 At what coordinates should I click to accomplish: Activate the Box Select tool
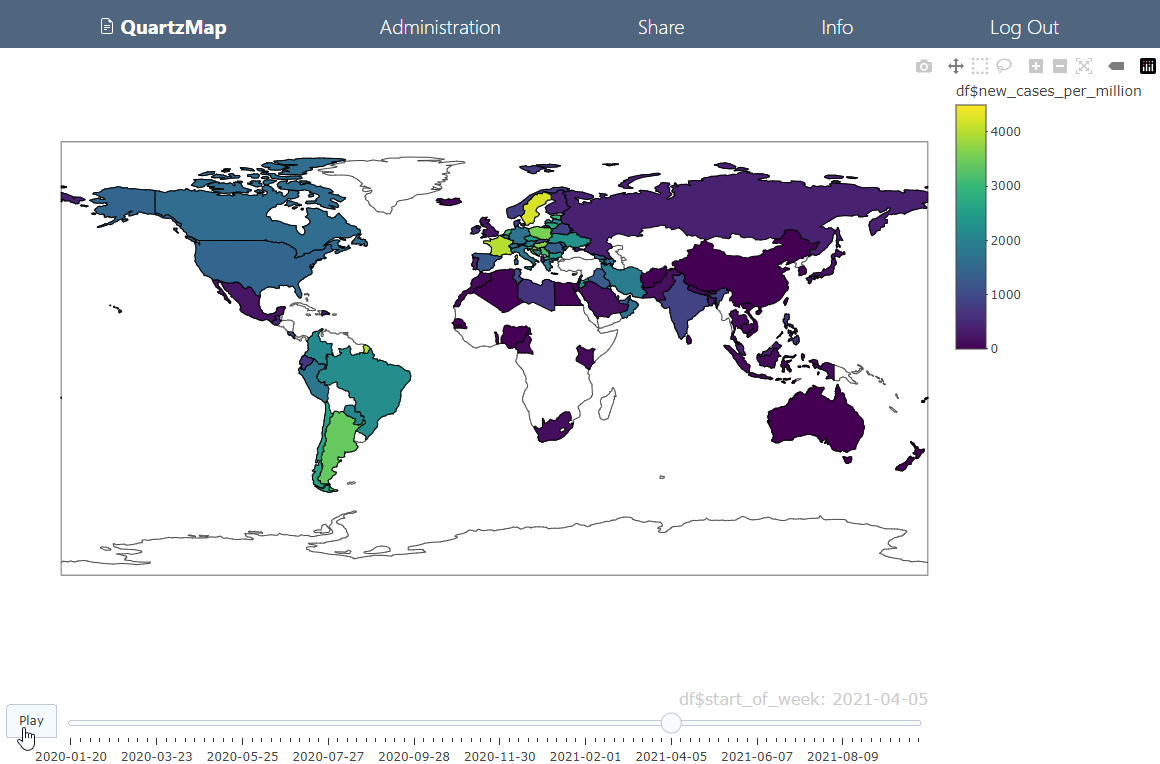pyautogui.click(x=979, y=67)
